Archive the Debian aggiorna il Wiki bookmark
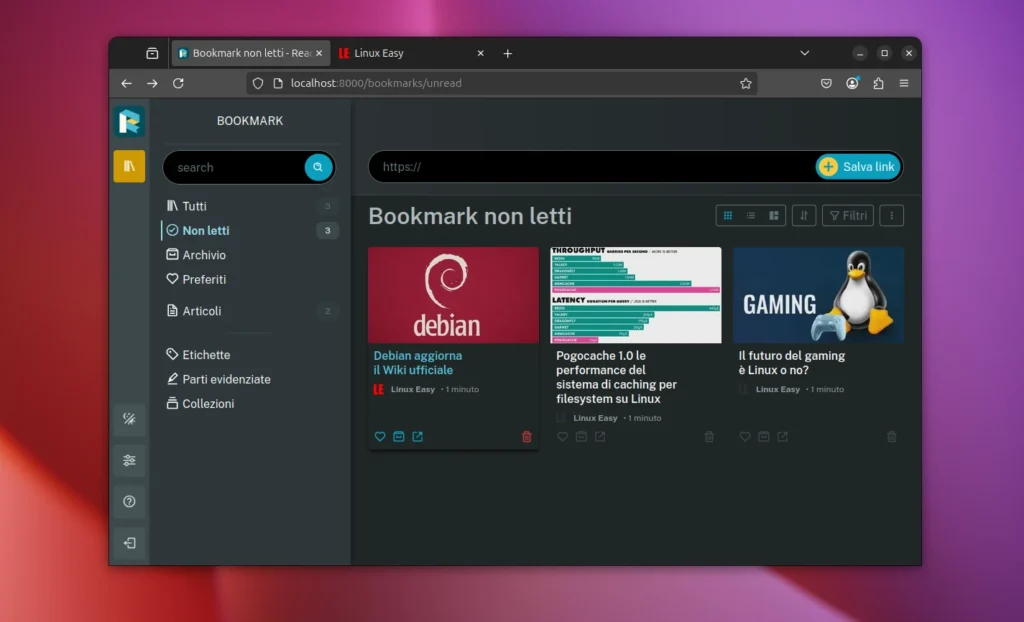Image resolution: width=1024 pixels, height=622 pixels. [399, 437]
